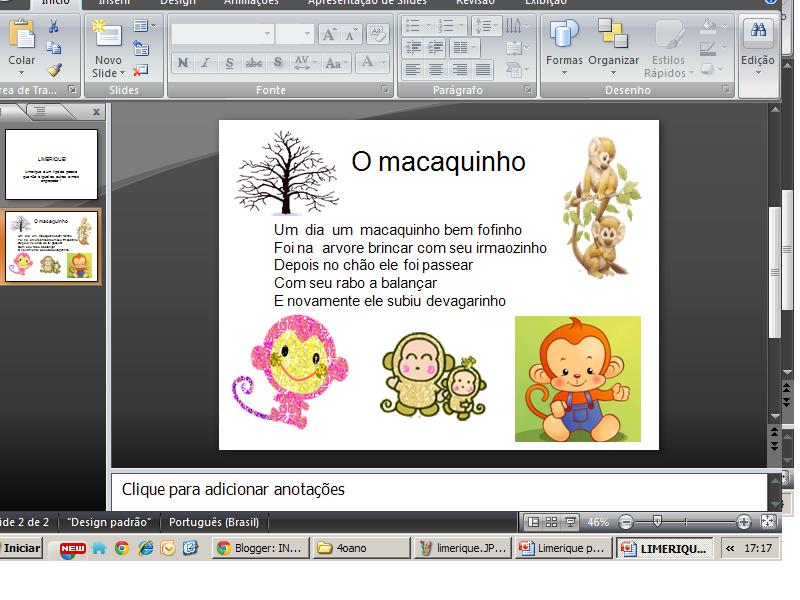Click the 46% zoom level
Image resolution: width=800 pixels, height=600 pixels.
pos(597,522)
